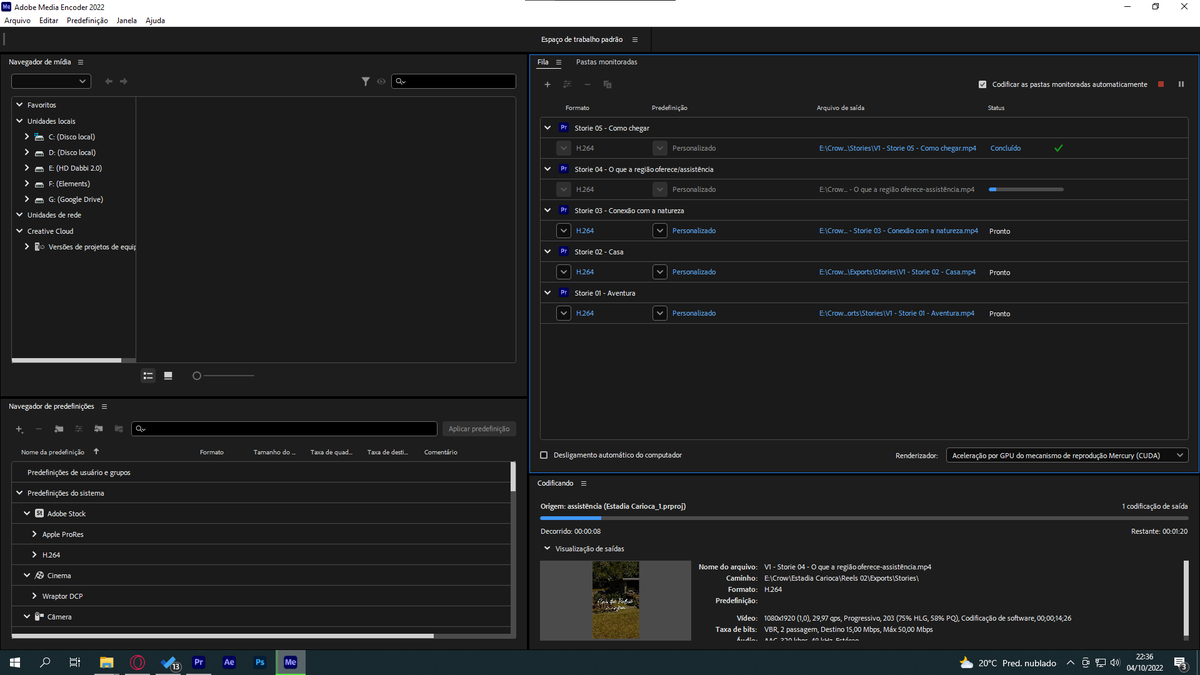Open the preset dropdown for Storie 02 - Casa
This screenshot has width=1200, height=675.
[659, 272]
